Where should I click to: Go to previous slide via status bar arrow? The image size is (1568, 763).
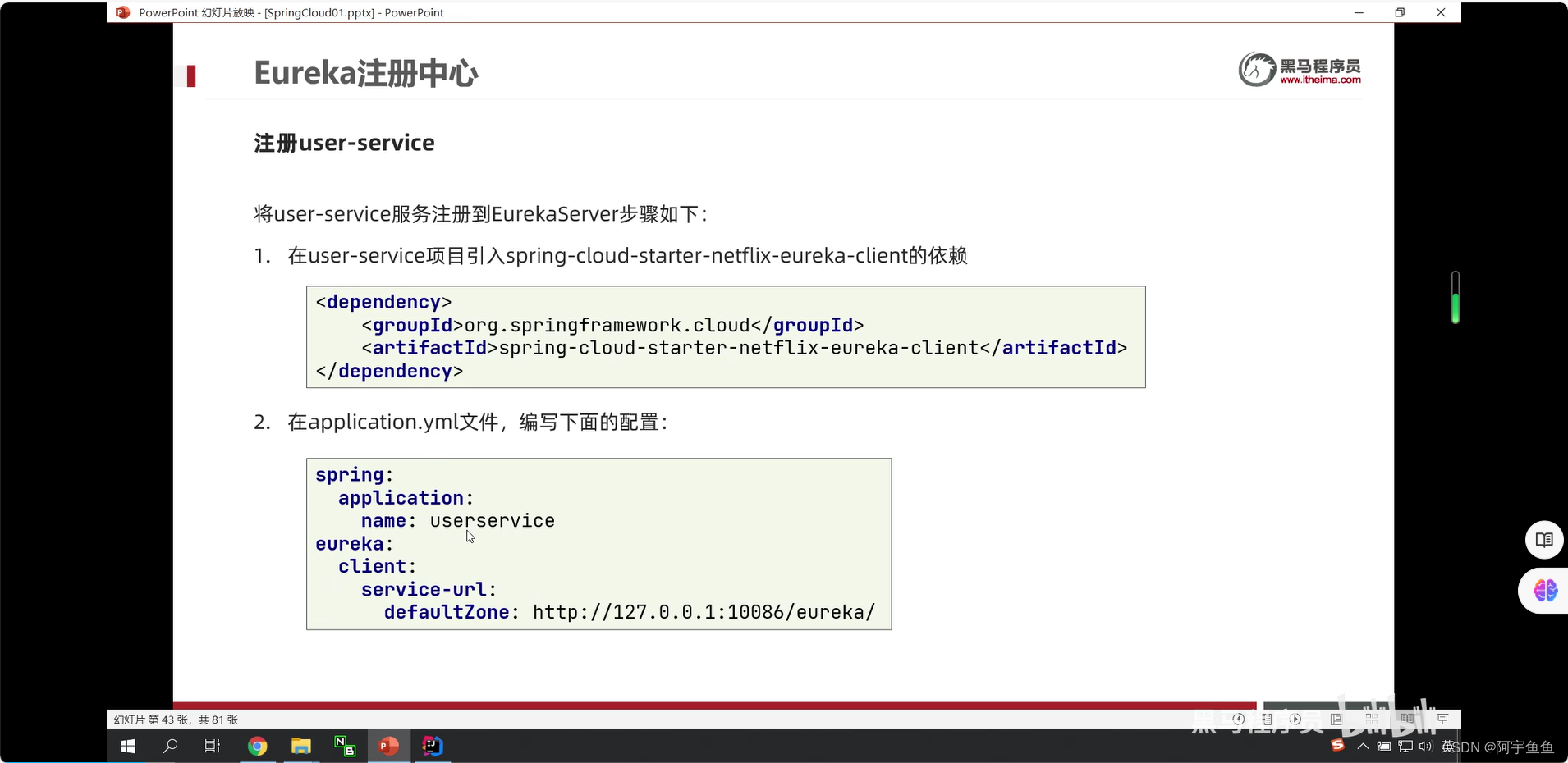[x=1239, y=720]
